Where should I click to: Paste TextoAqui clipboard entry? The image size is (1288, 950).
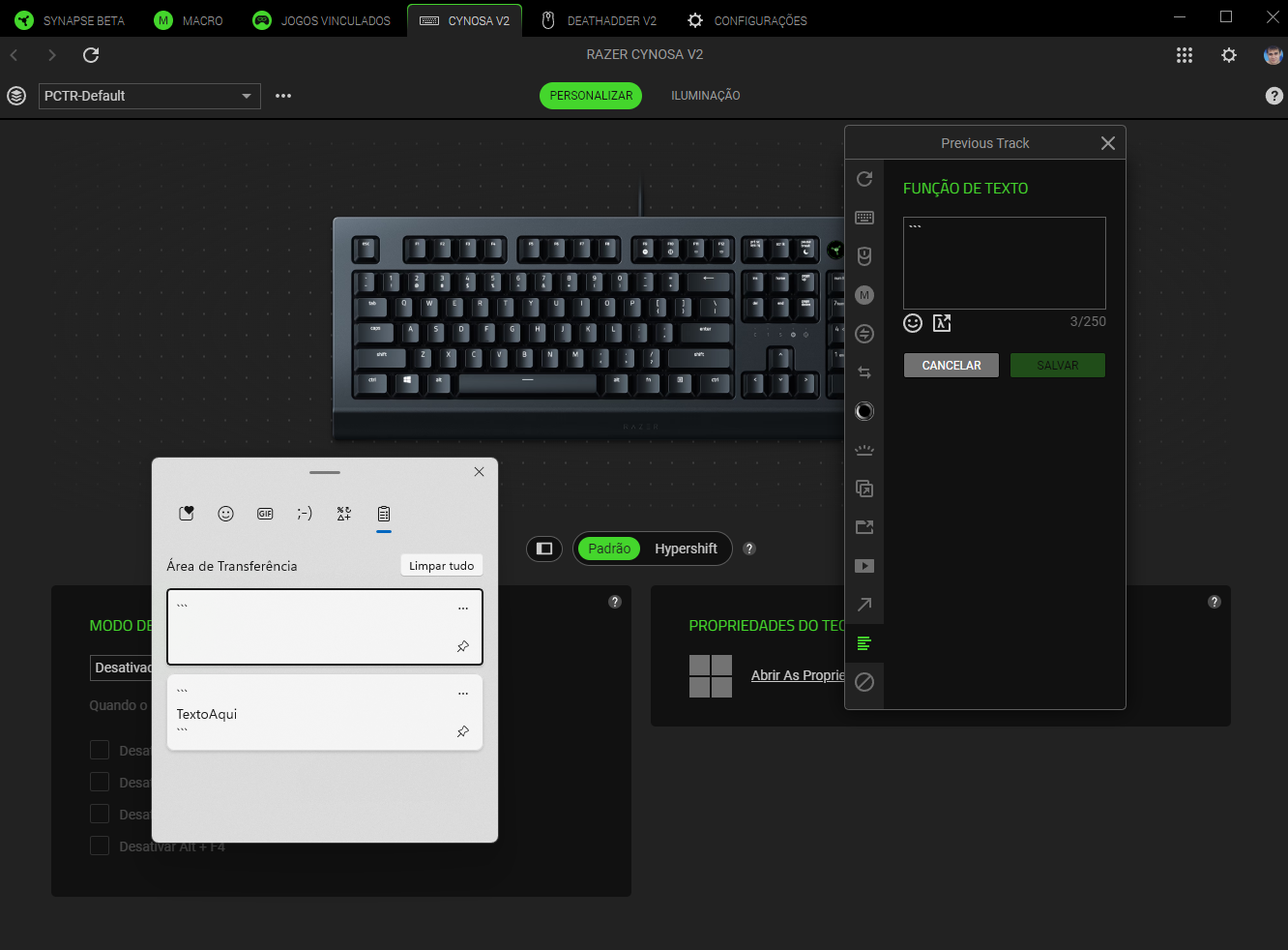325,712
